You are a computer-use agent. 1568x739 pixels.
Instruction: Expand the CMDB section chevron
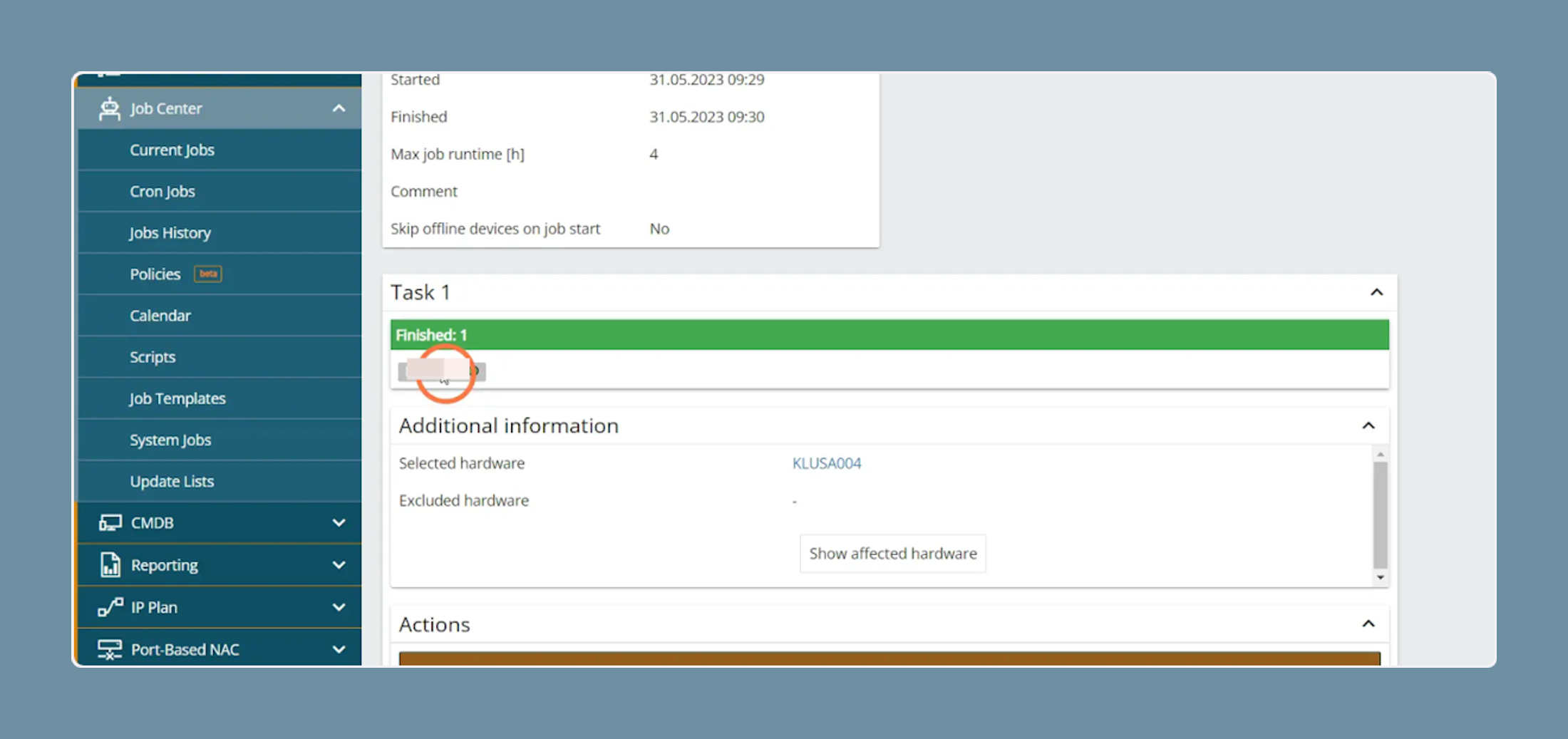339,523
